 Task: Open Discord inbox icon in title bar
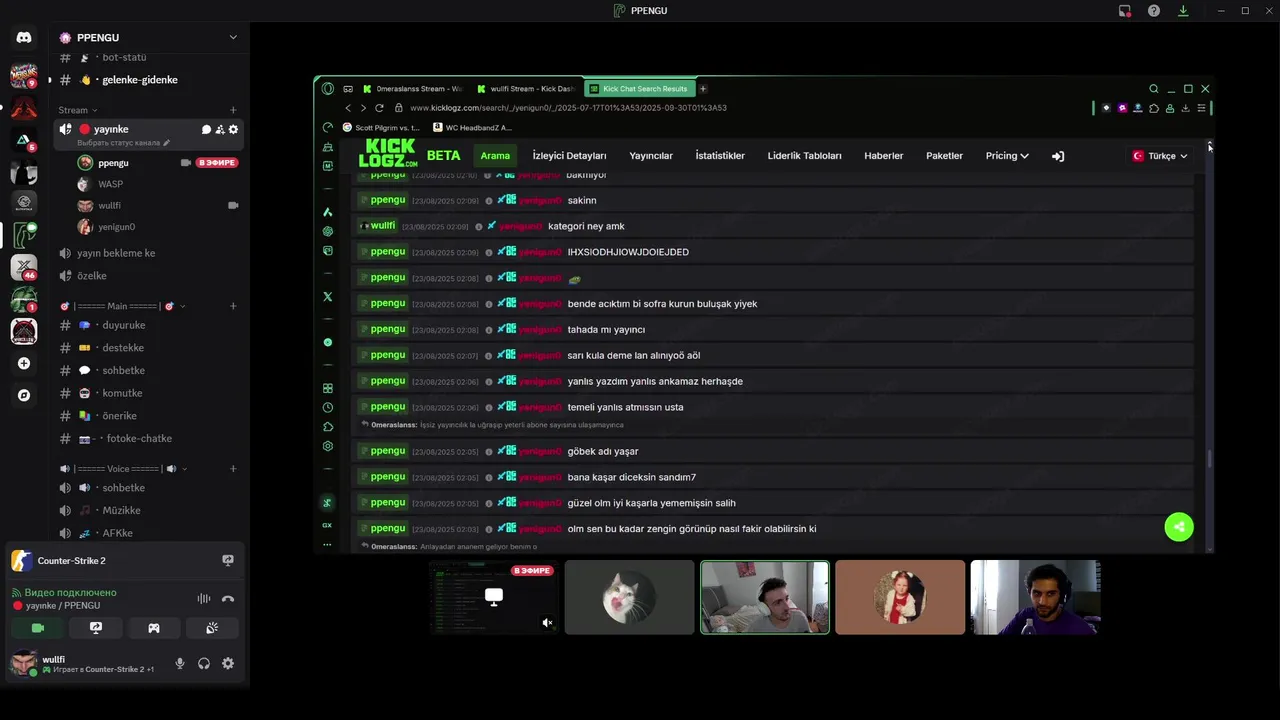click(x=1125, y=10)
